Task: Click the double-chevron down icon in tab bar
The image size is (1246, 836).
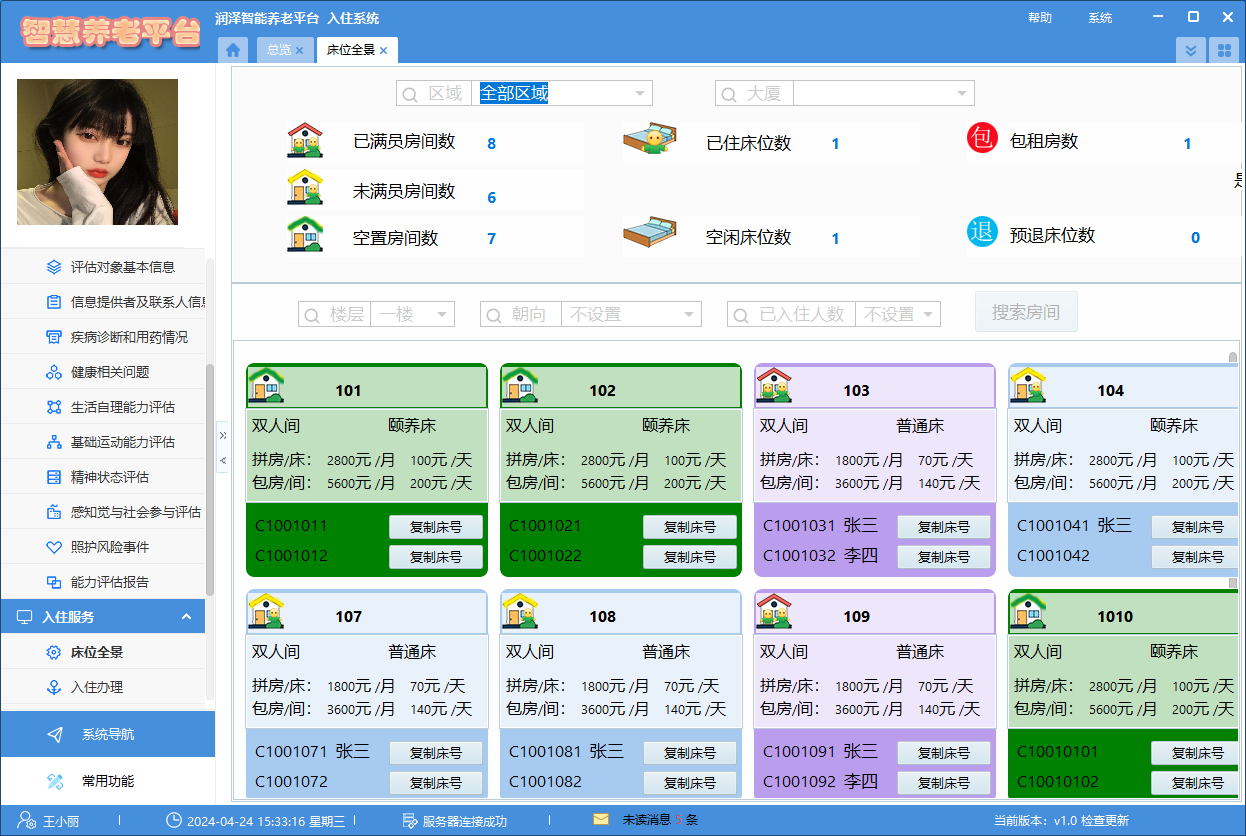Action: pyautogui.click(x=1190, y=50)
